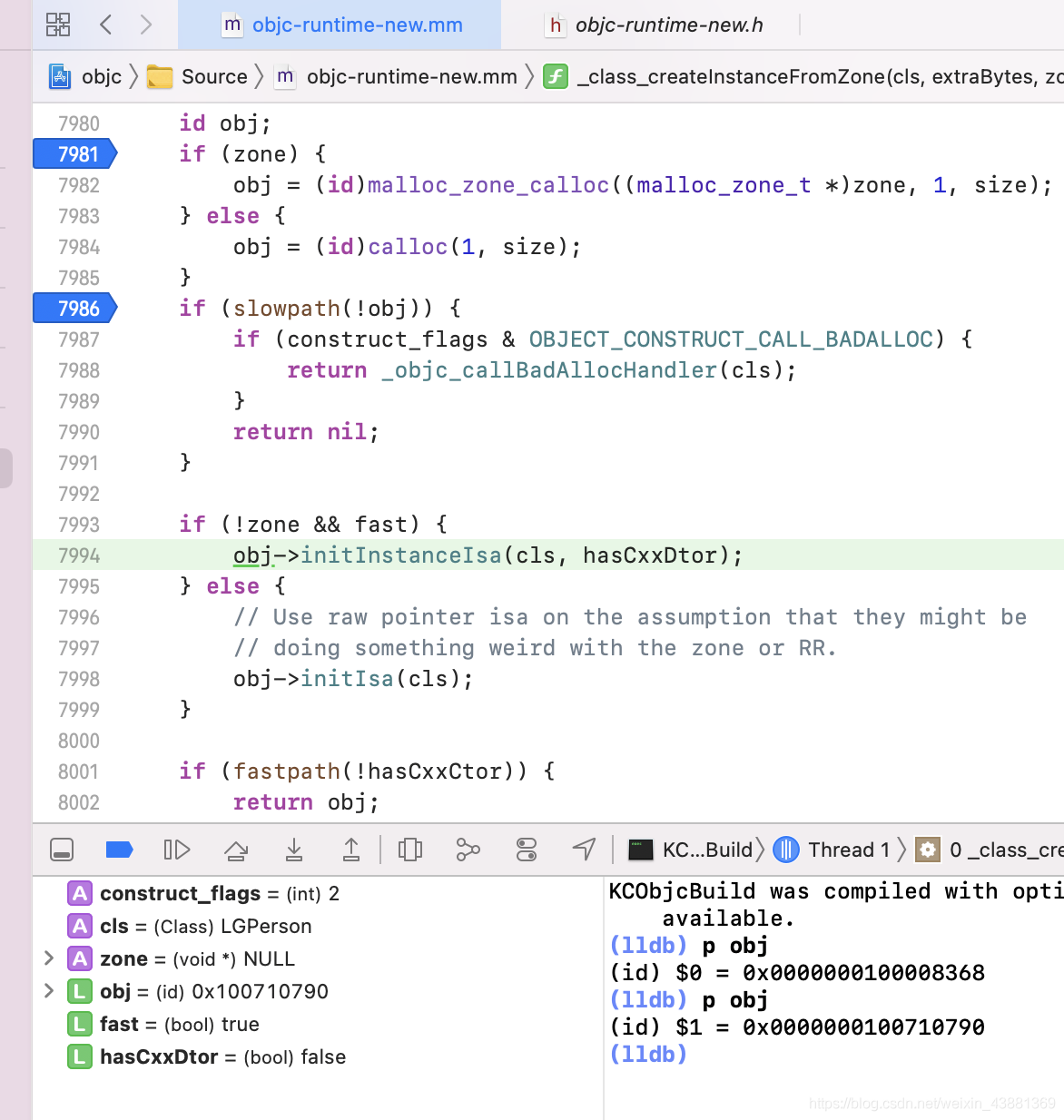Expand the zone variable
Viewport: 1064px width, 1120px height.
click(x=49, y=958)
